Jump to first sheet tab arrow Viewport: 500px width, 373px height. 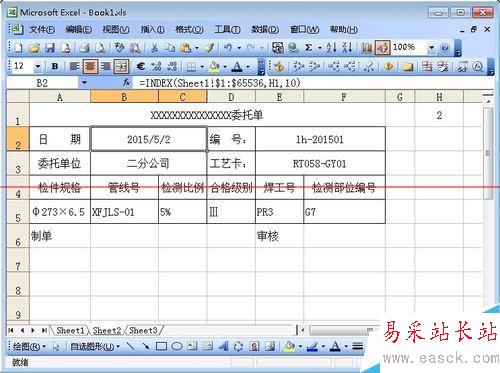pyautogui.click(x=11, y=330)
